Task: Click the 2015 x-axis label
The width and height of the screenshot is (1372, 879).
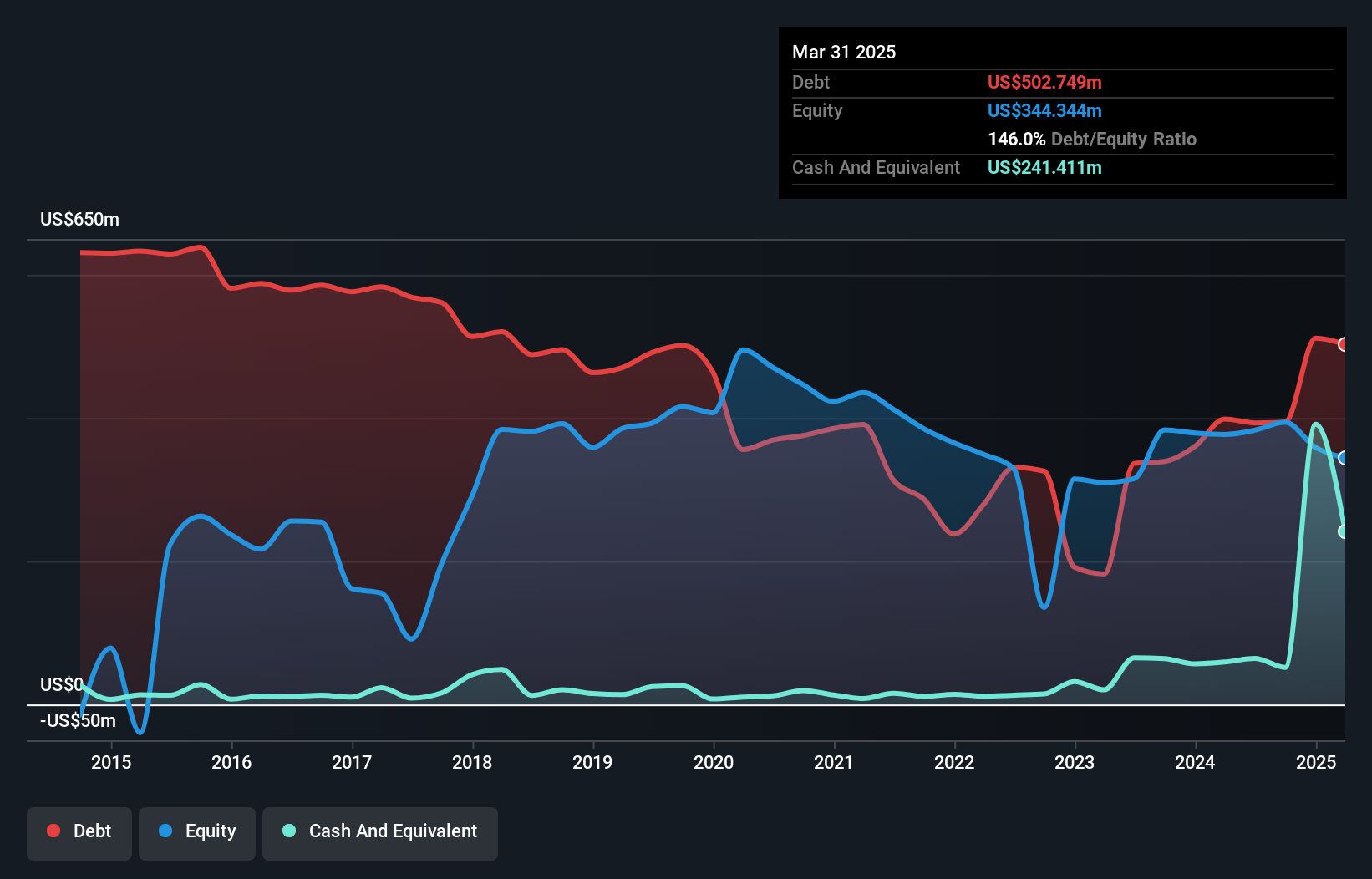Action: click(111, 762)
